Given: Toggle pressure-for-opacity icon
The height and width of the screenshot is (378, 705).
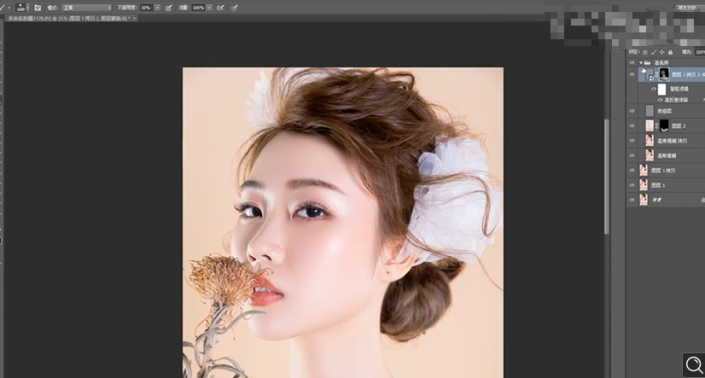Looking at the screenshot, I should (x=169, y=8).
